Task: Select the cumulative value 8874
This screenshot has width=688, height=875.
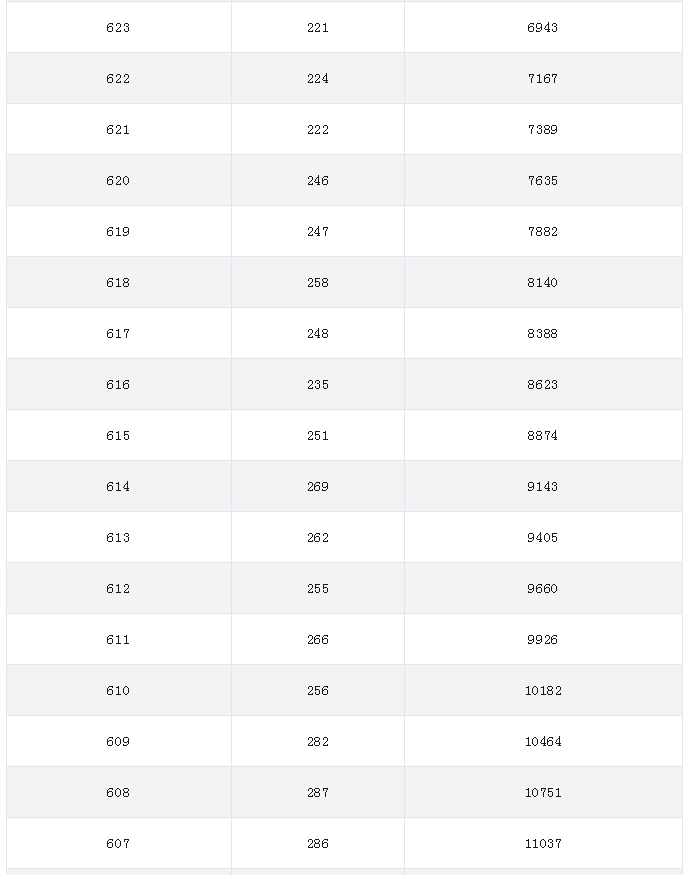Action: 543,435
